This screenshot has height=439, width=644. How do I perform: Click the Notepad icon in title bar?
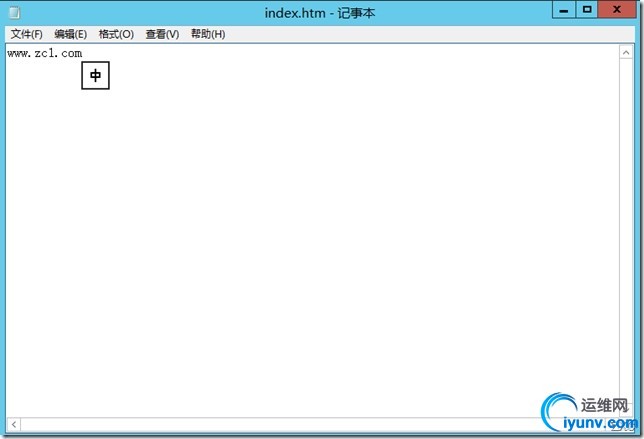(x=14, y=13)
